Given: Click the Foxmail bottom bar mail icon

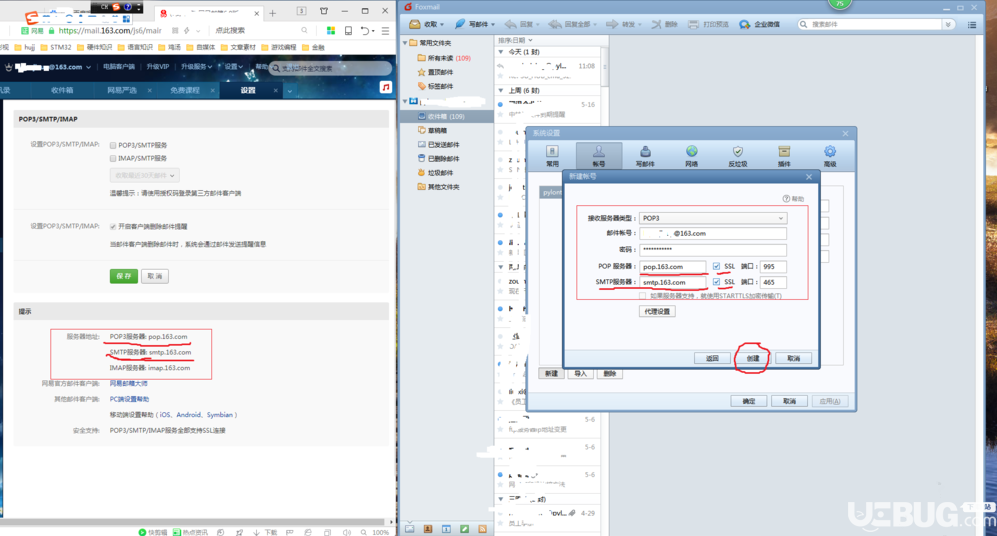Looking at the screenshot, I should pos(409,529).
